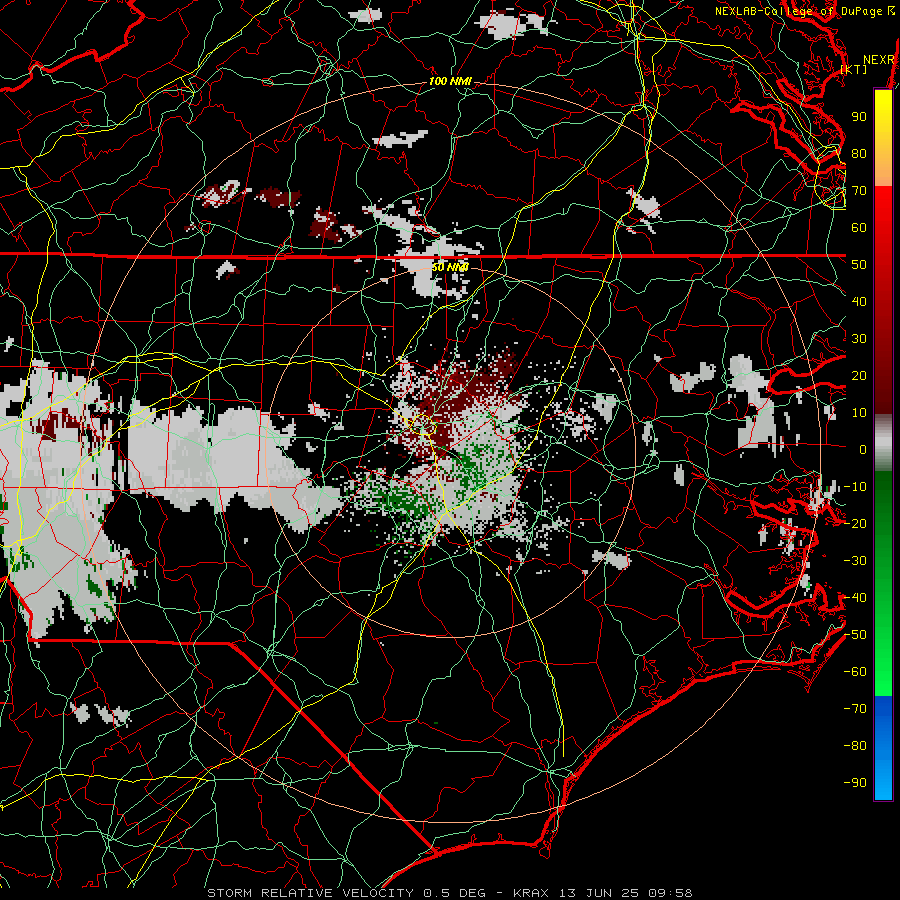900x900 pixels.
Task: Click the 40 value on velocity scale
Action: (x=859, y=301)
